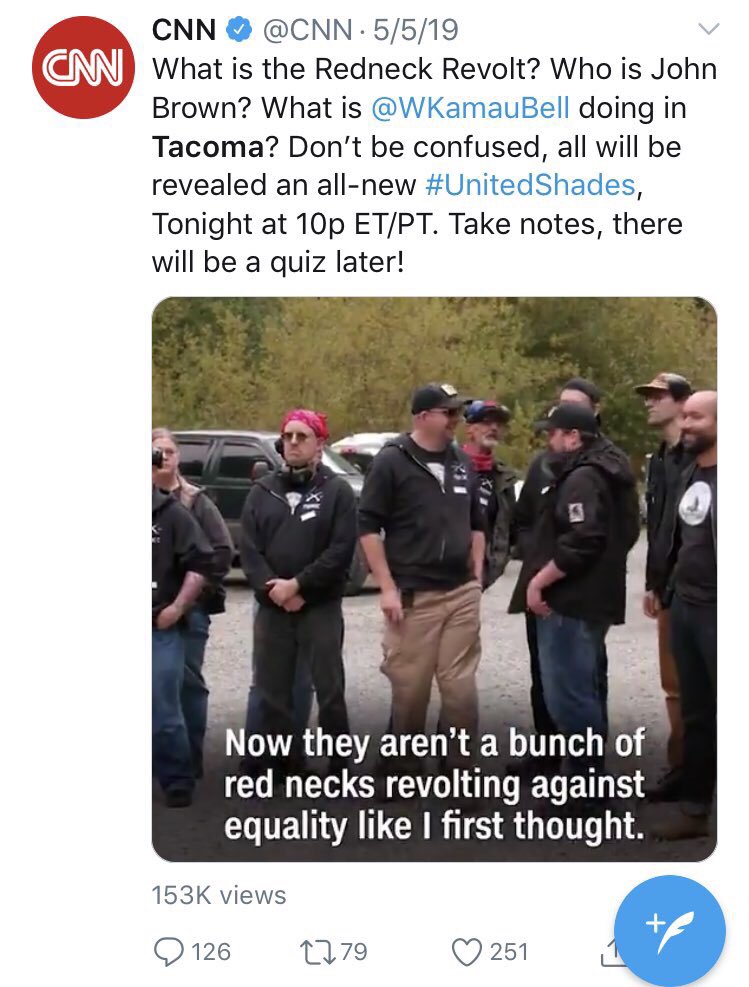Viewport: 749px width, 987px height.
Task: View the 251 likes count
Action: 509,951
